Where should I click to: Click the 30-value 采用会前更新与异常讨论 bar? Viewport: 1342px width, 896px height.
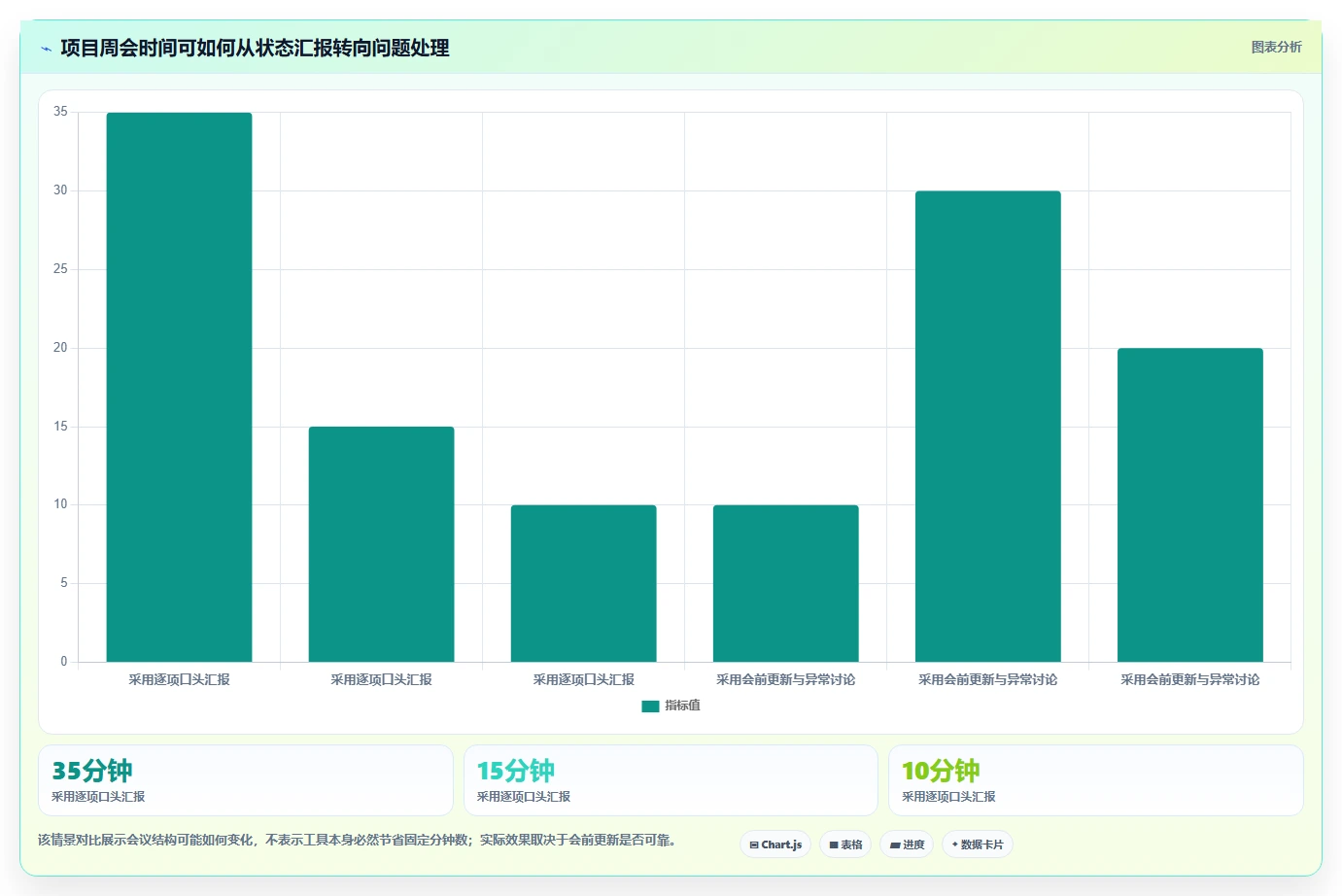[987, 427]
